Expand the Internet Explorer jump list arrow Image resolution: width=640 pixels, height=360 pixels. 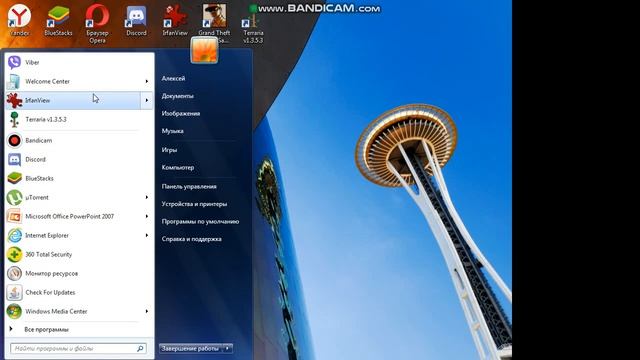pyautogui.click(x=147, y=235)
